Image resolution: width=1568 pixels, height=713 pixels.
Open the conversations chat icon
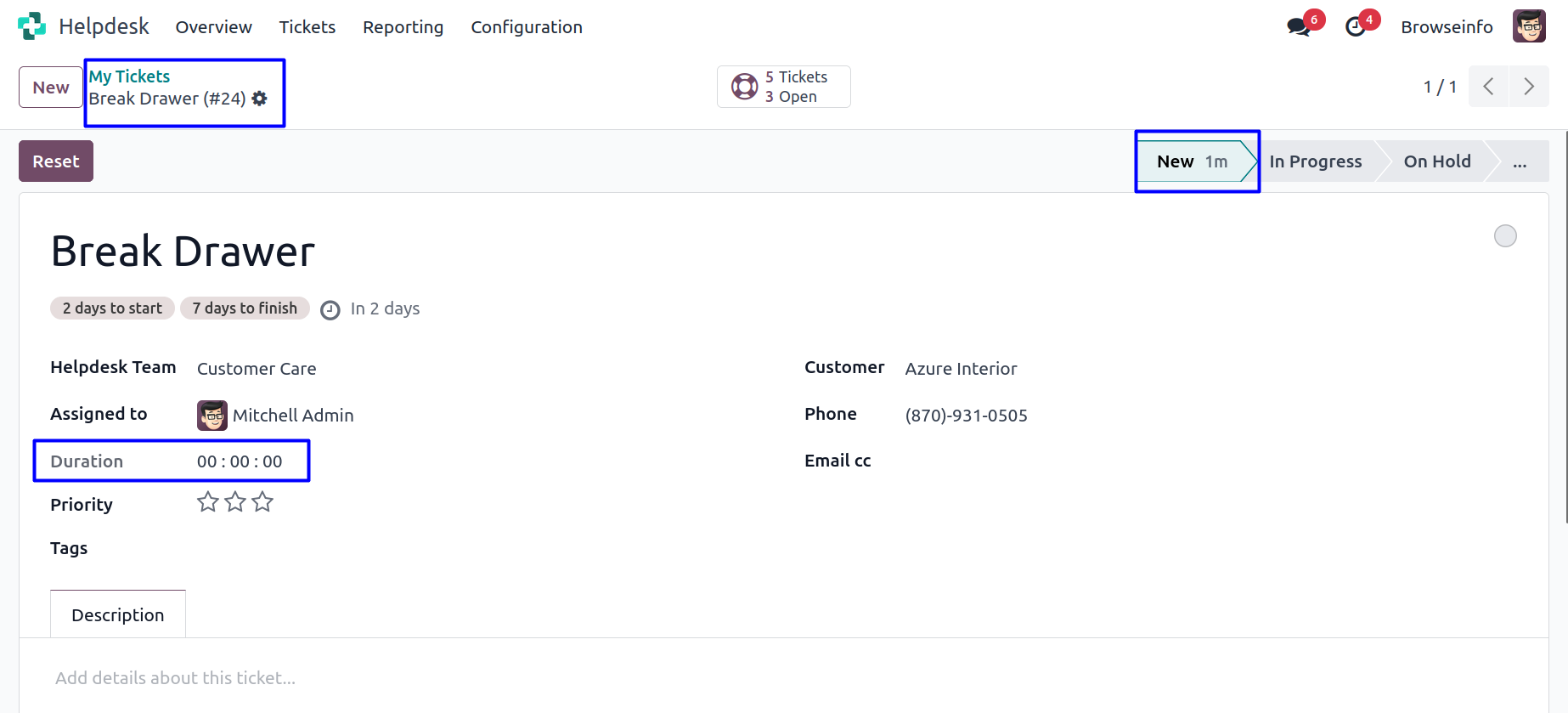coord(1298,27)
